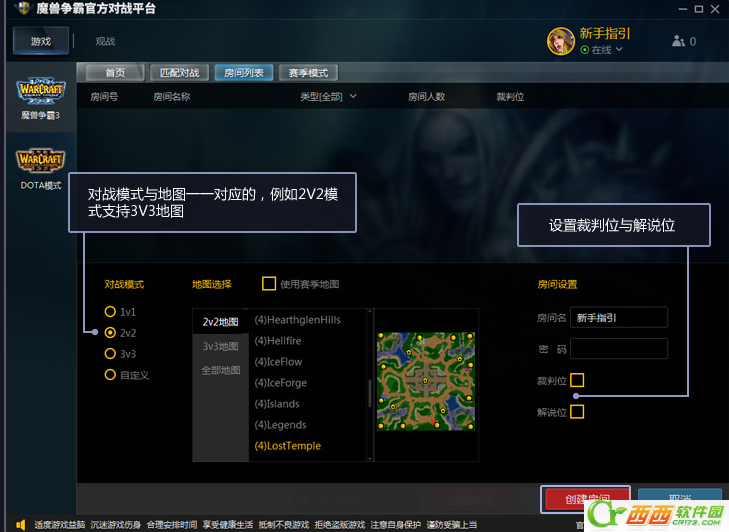Select the (4)Legends map

pos(280,425)
